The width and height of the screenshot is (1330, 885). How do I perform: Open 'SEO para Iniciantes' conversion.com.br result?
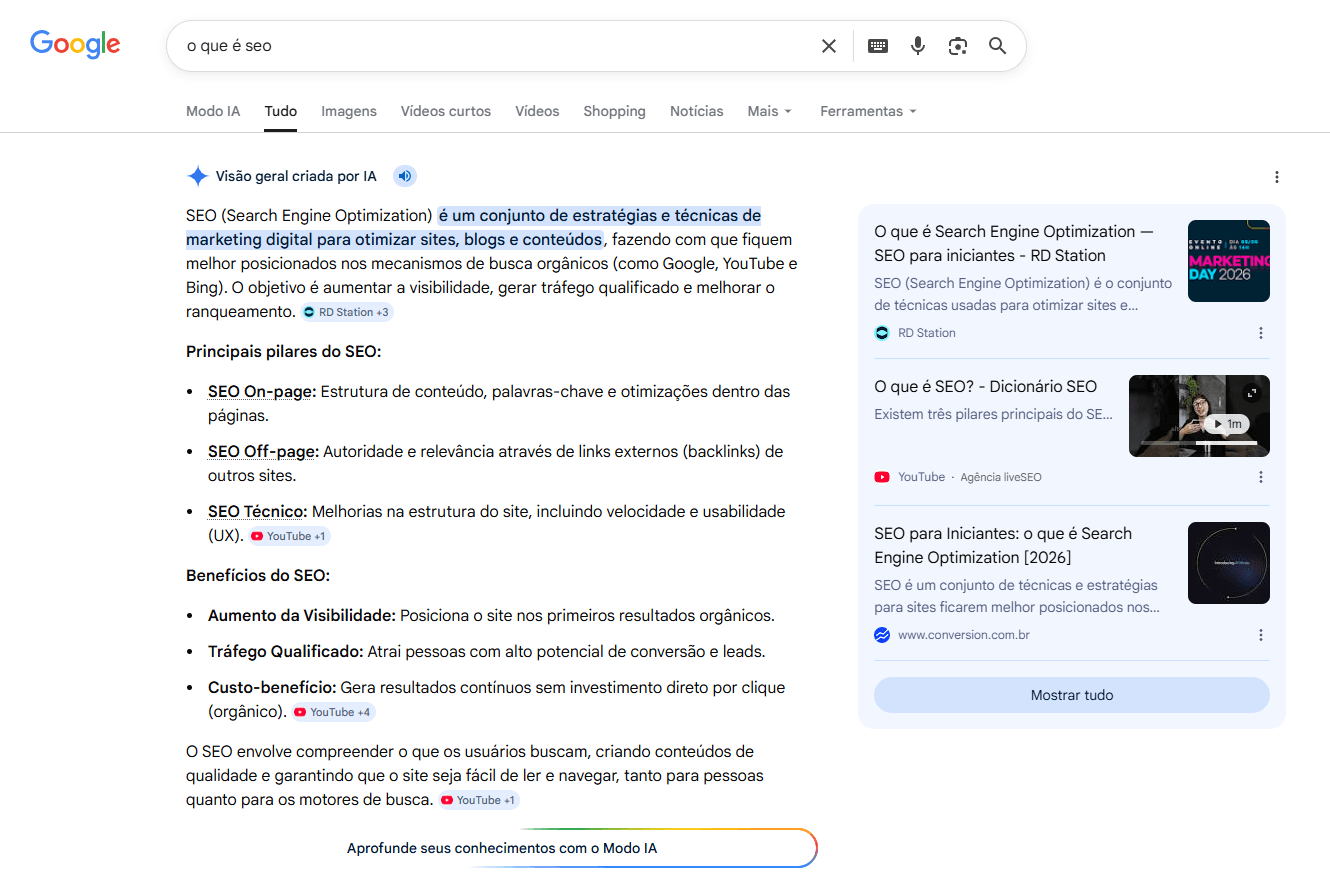[1003, 545]
